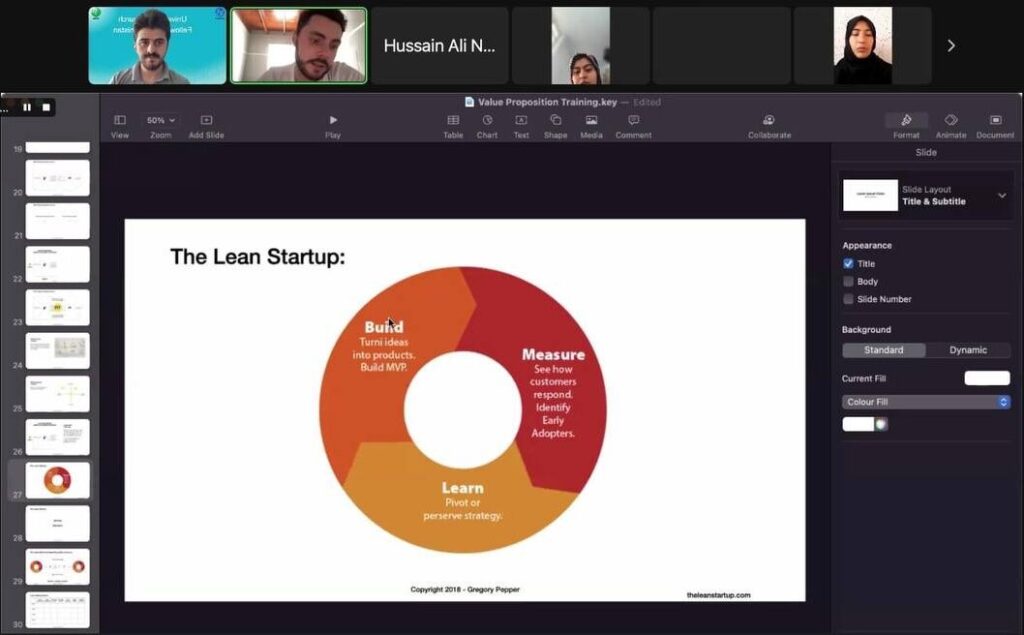
Task: Show the next participants with the arrow
Action: [951, 46]
